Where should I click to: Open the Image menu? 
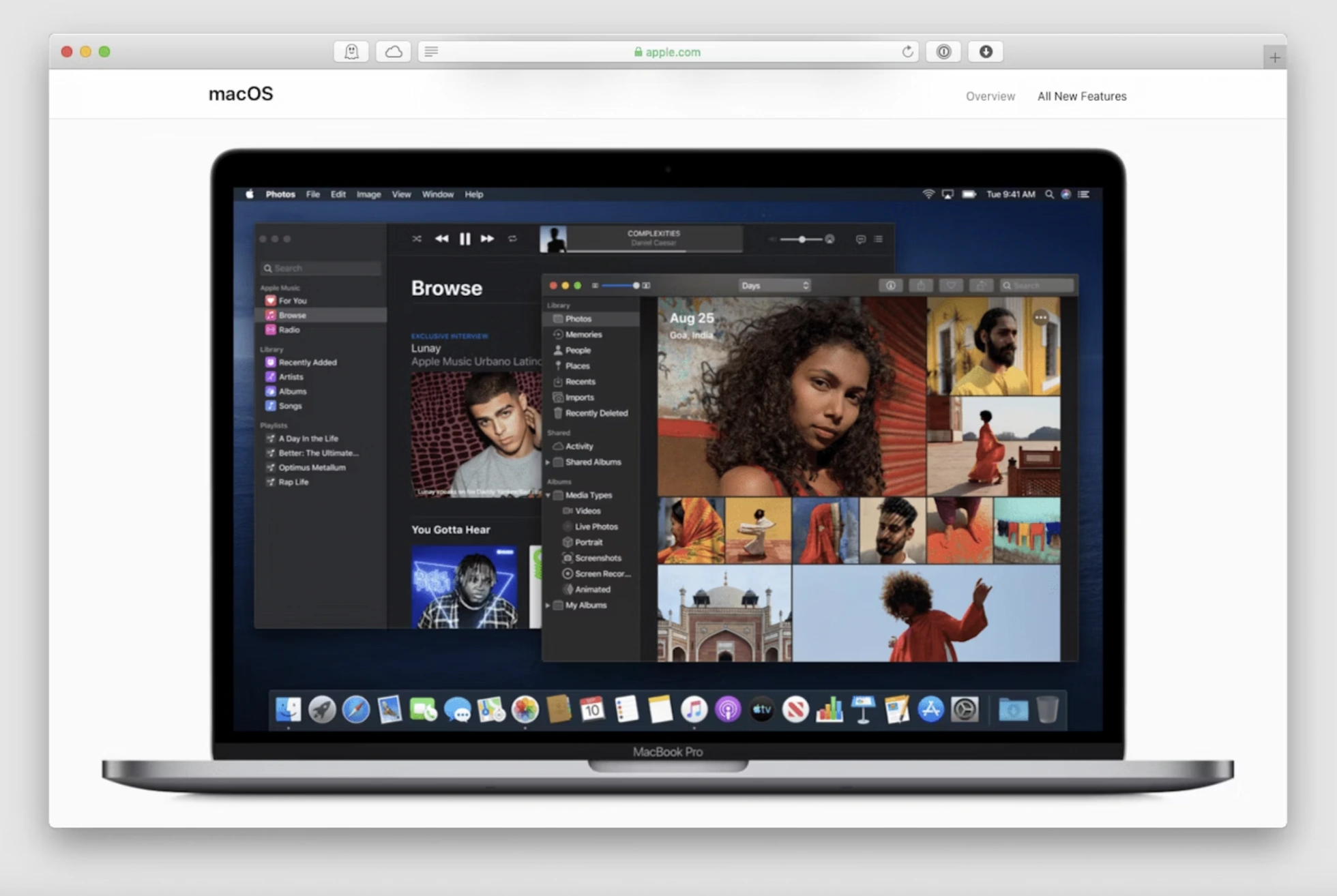click(x=369, y=194)
